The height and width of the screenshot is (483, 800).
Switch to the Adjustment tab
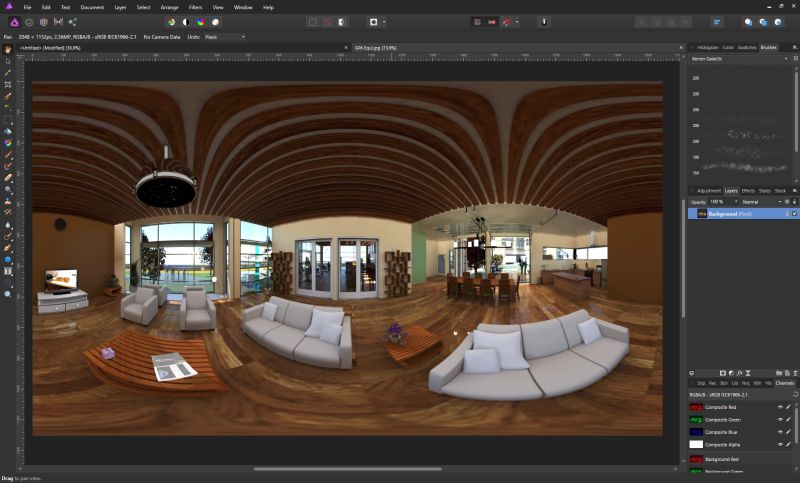709,191
